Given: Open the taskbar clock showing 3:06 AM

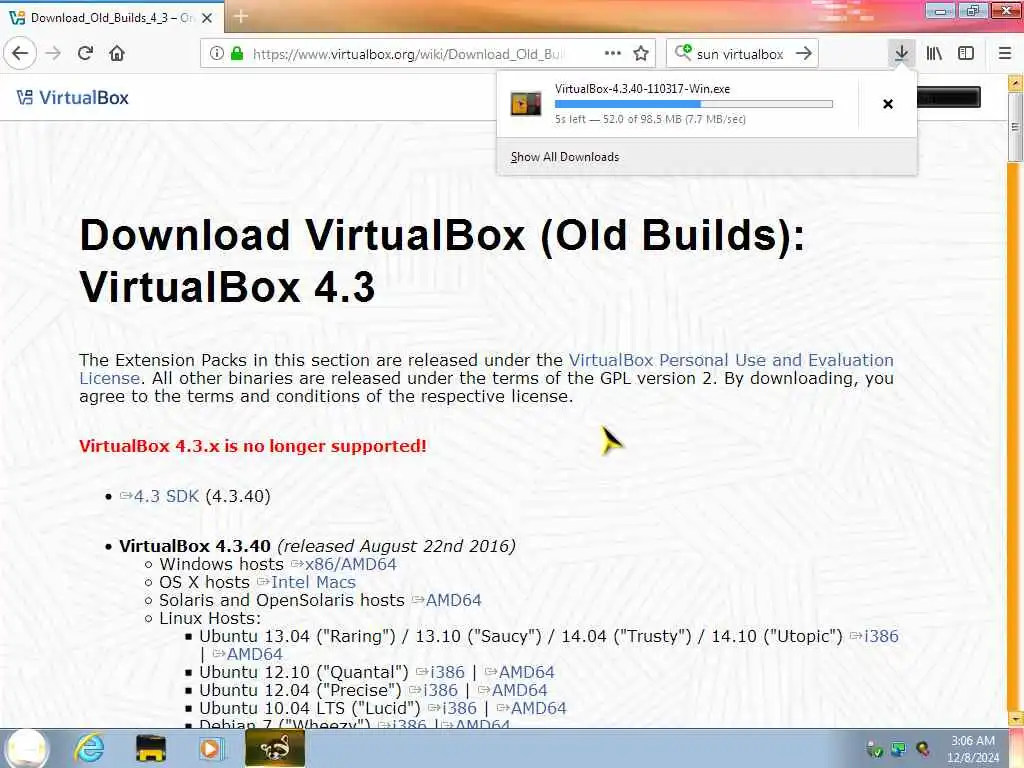Looking at the screenshot, I should 973,749.
